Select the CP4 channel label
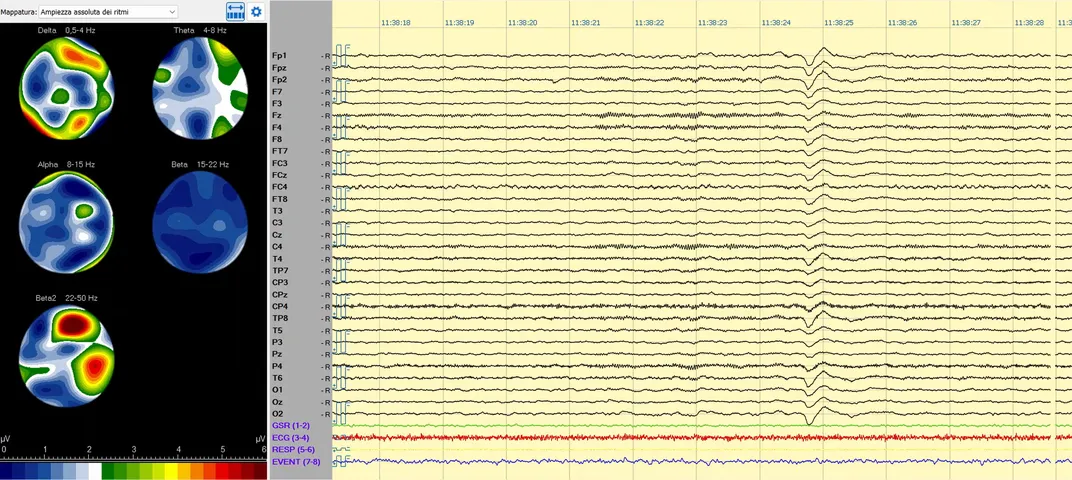1072x480 pixels. [279, 306]
